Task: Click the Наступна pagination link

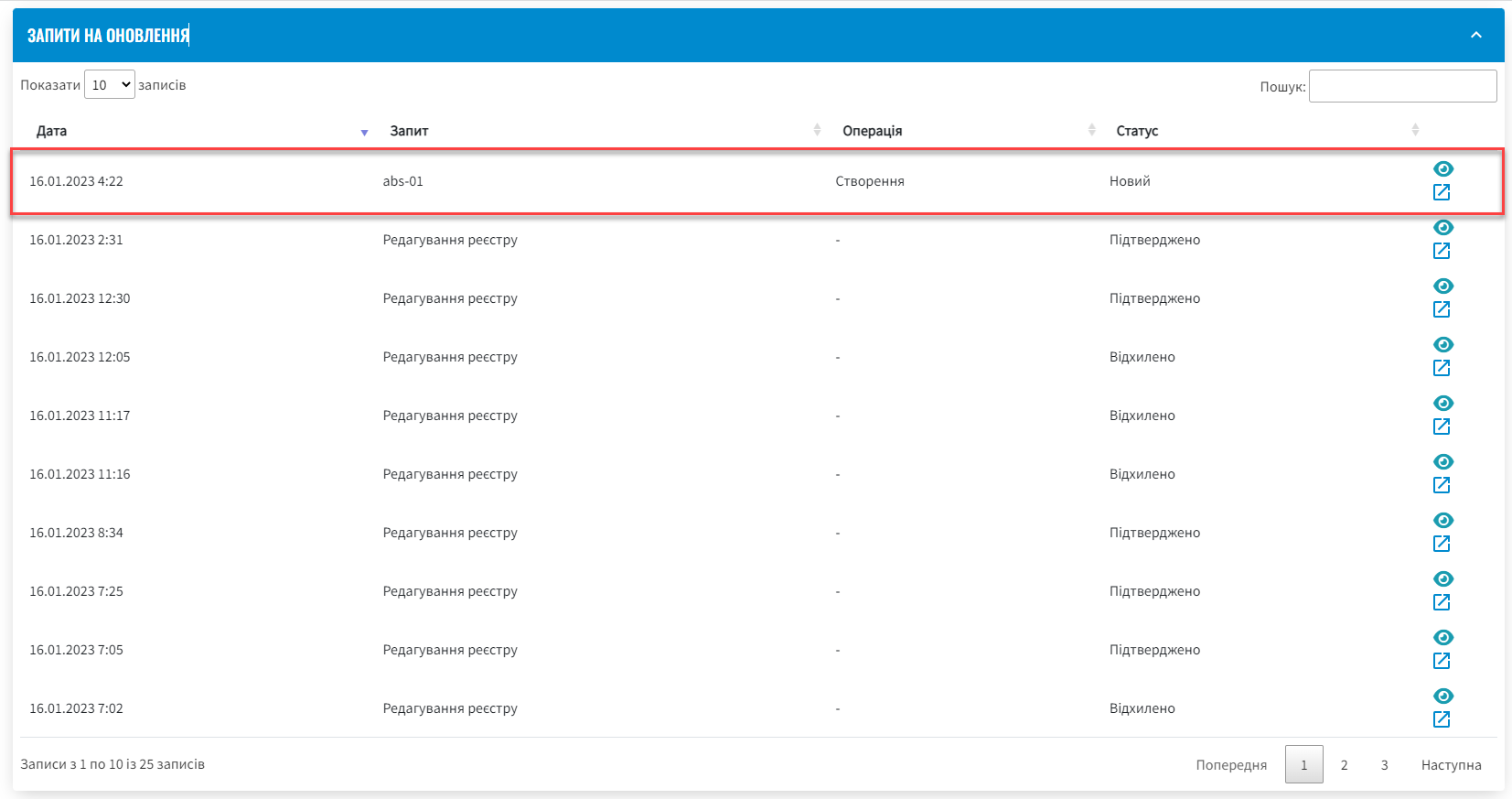Action: pyautogui.click(x=1451, y=765)
